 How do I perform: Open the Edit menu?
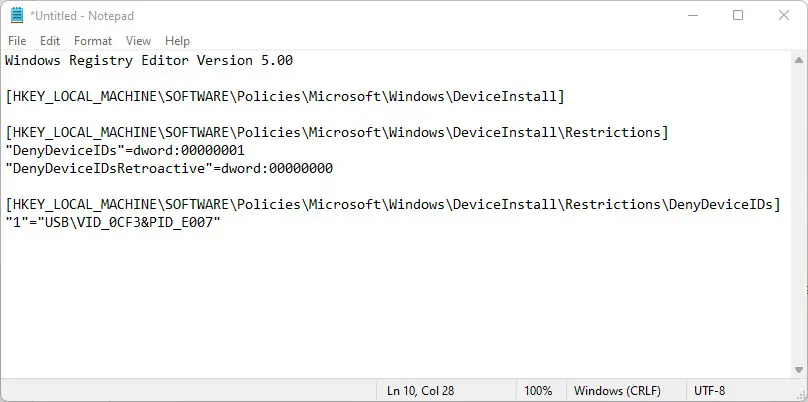(50, 41)
